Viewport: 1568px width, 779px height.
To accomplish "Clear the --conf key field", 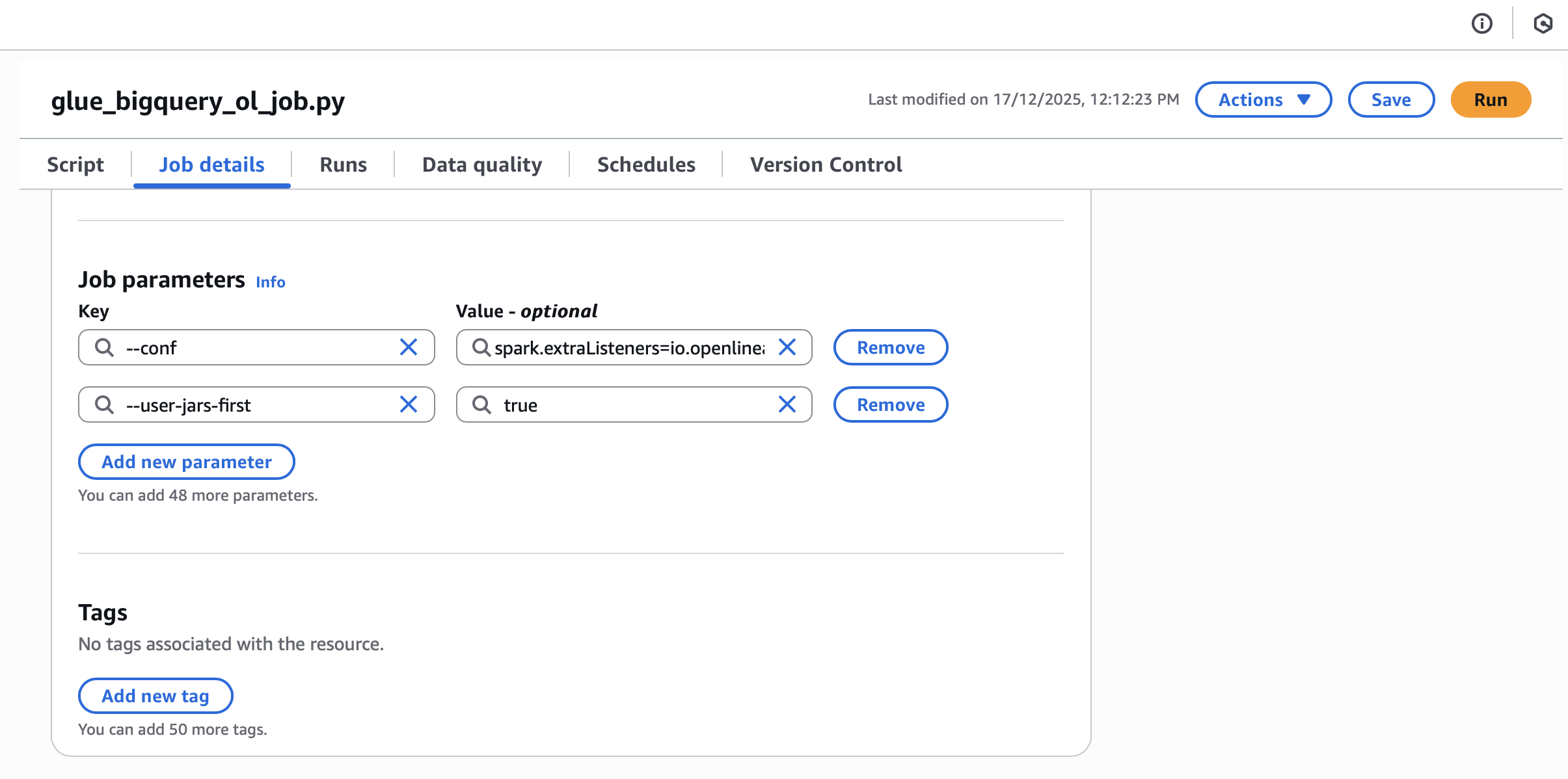I will 409,347.
